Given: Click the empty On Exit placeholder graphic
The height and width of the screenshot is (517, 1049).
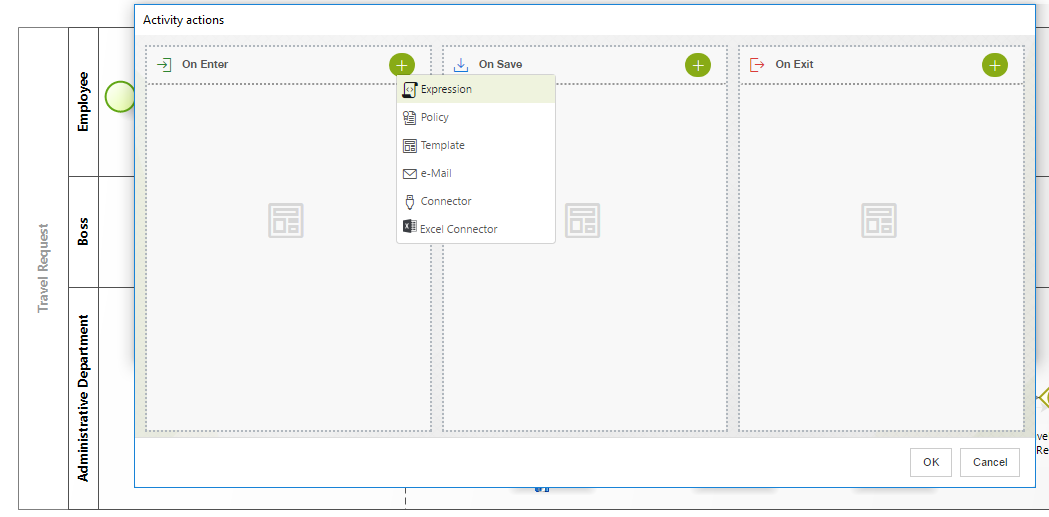Looking at the screenshot, I should pyautogui.click(x=879, y=220).
